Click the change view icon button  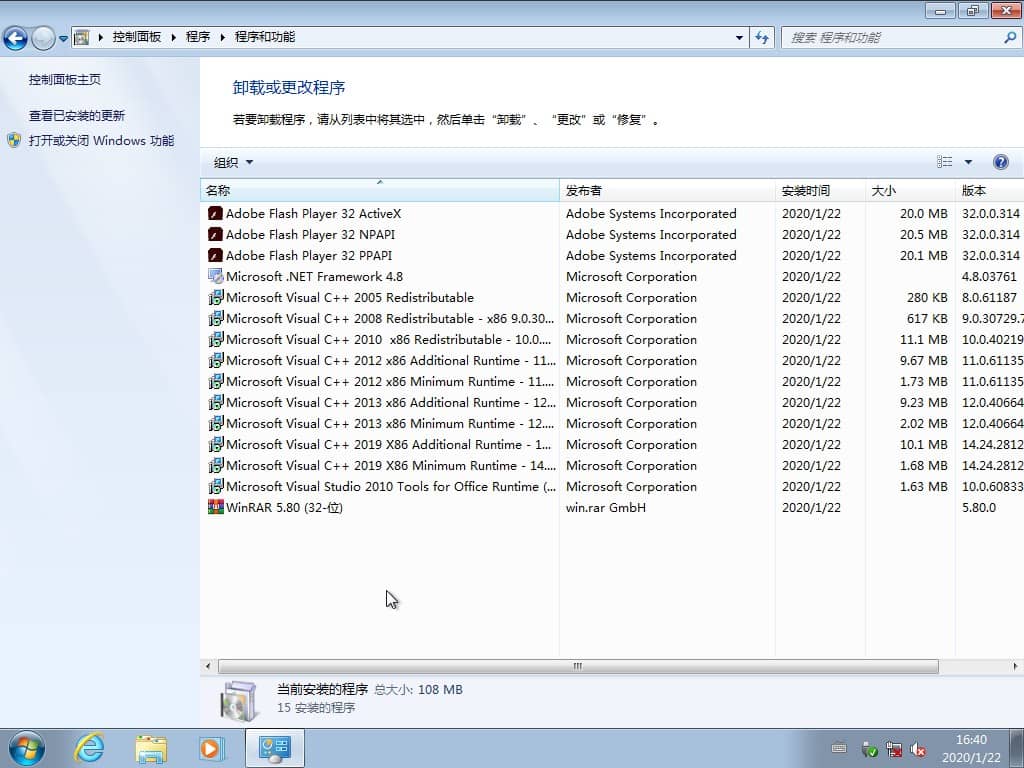click(944, 162)
